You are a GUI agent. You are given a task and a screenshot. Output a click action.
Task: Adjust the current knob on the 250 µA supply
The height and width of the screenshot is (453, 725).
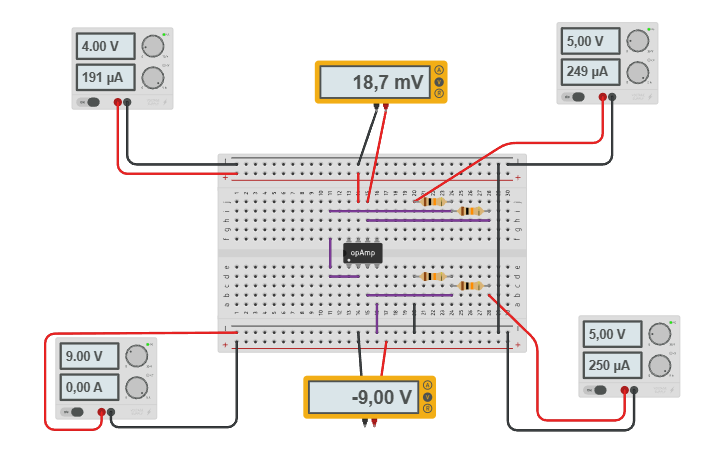pos(660,366)
